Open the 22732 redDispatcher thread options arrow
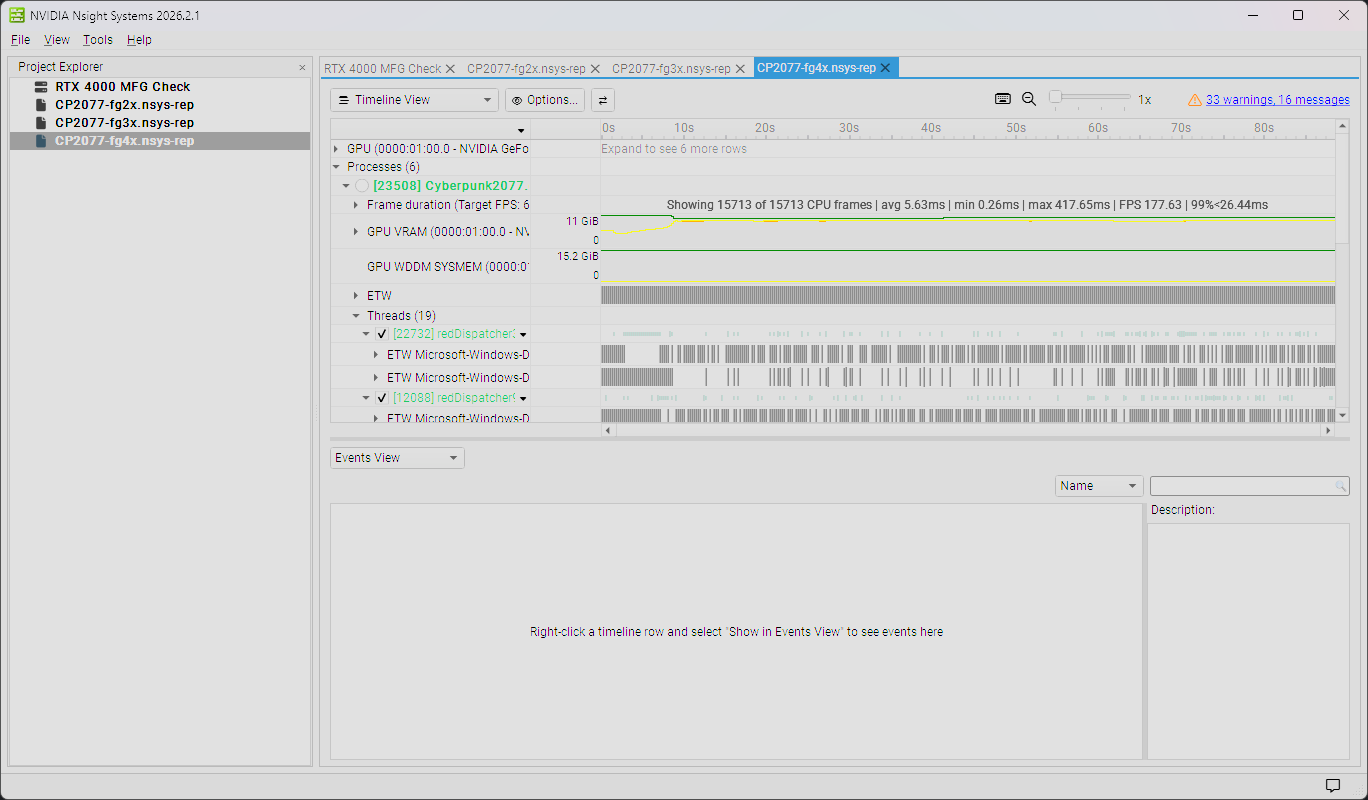This screenshot has width=1368, height=800. click(523, 335)
